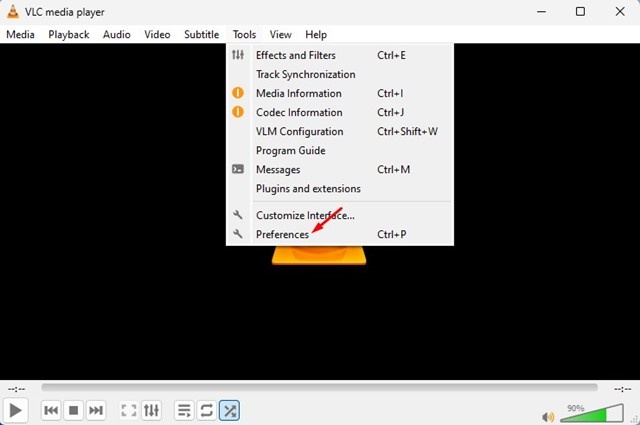Toggle the playlist view icon
The image size is (640, 425).
click(x=184, y=410)
